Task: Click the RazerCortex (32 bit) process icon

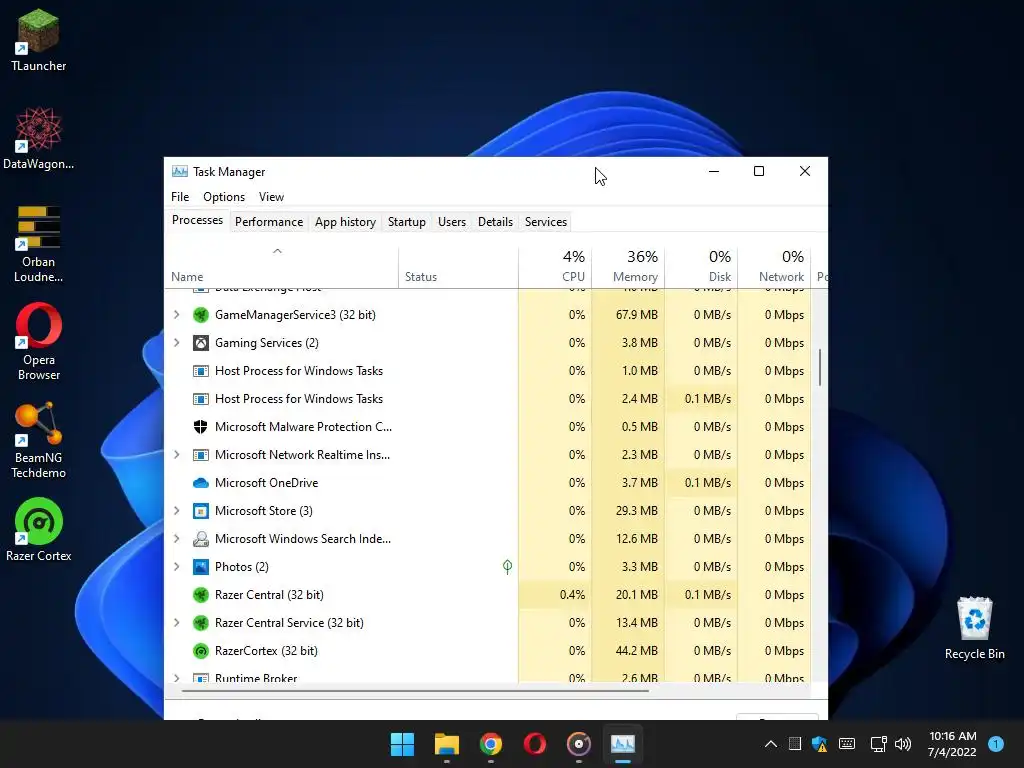Action: click(200, 651)
